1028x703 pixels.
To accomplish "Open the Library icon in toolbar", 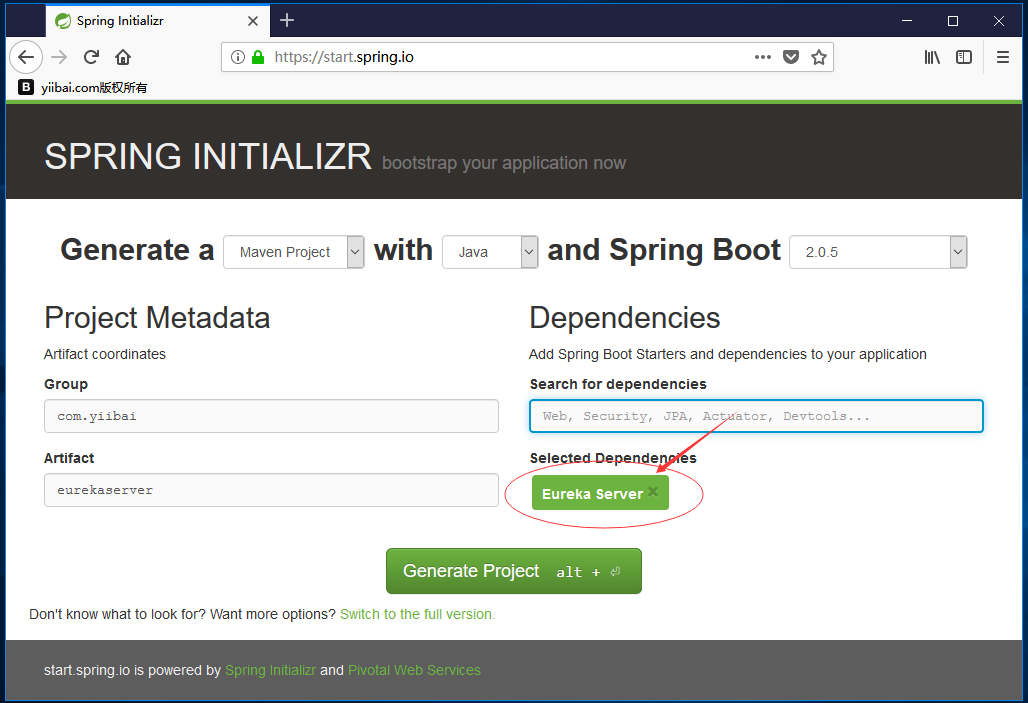I will tap(932, 57).
